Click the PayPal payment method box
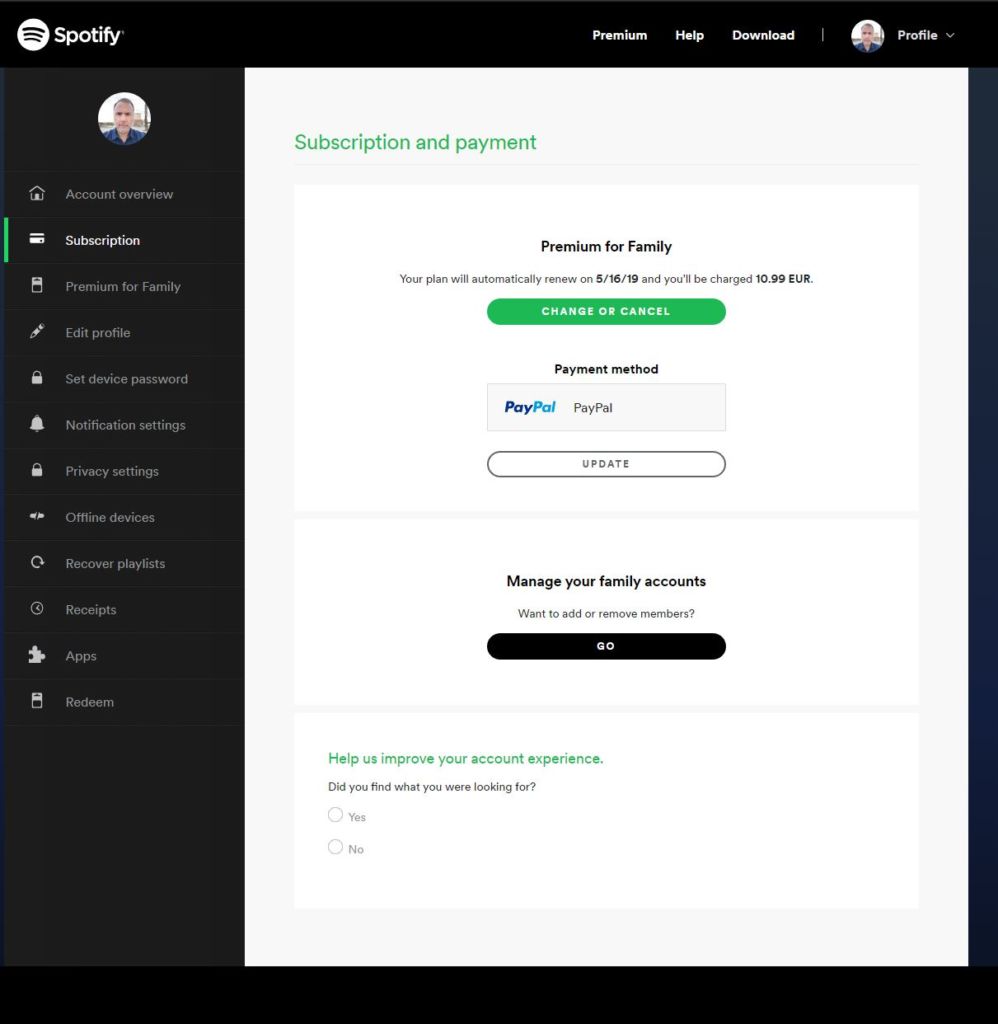The width and height of the screenshot is (998, 1024). tap(606, 408)
